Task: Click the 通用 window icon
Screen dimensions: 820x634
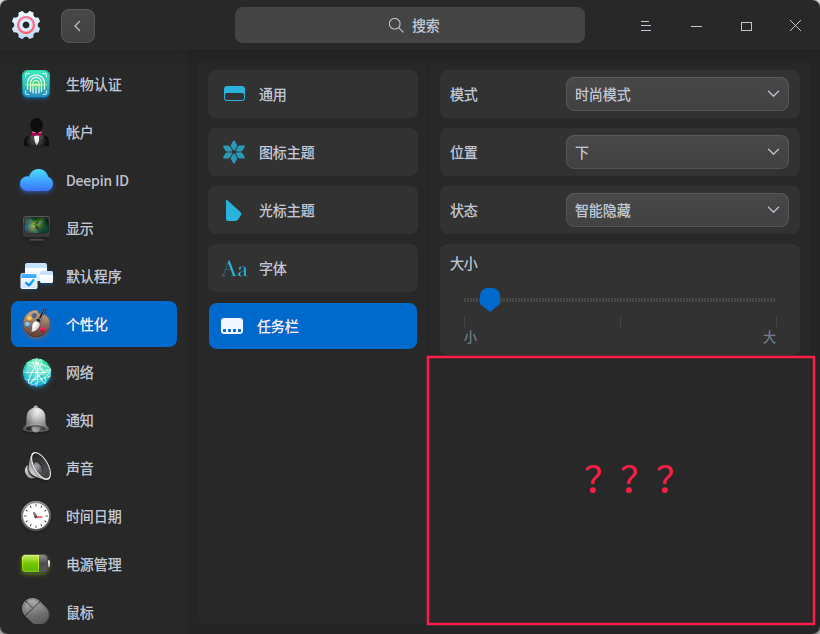Action: pos(234,94)
